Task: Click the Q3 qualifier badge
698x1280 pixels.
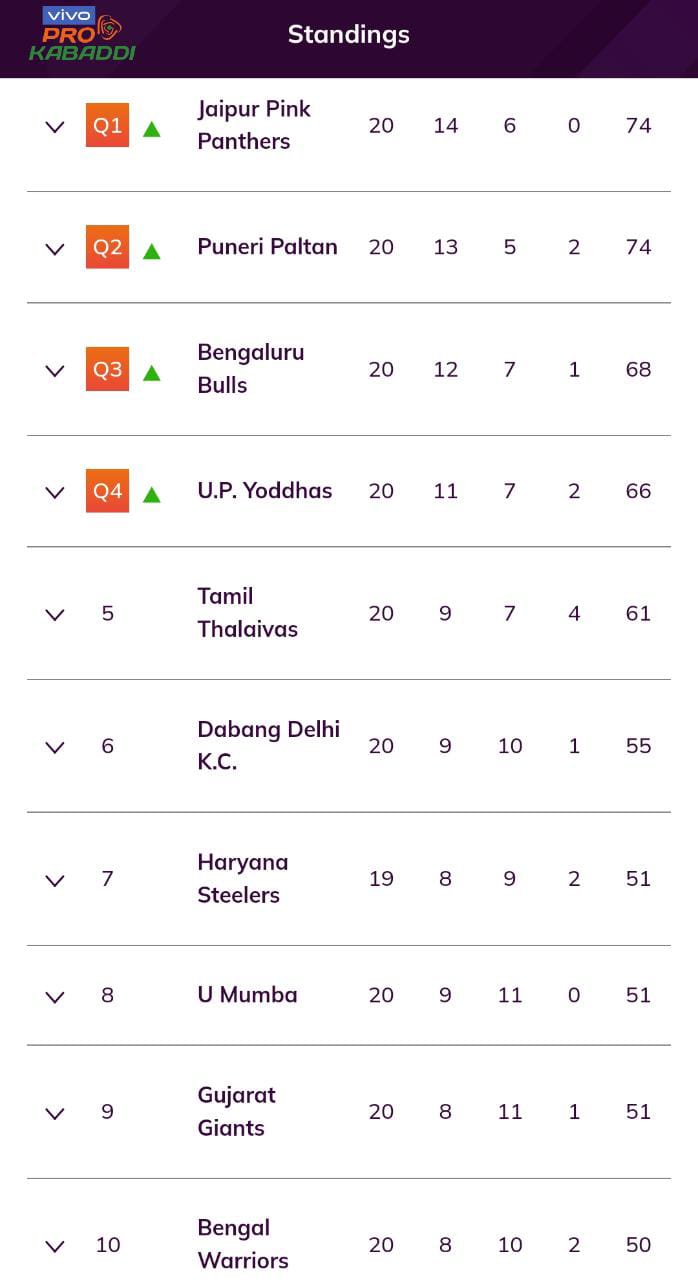Action: 107,369
